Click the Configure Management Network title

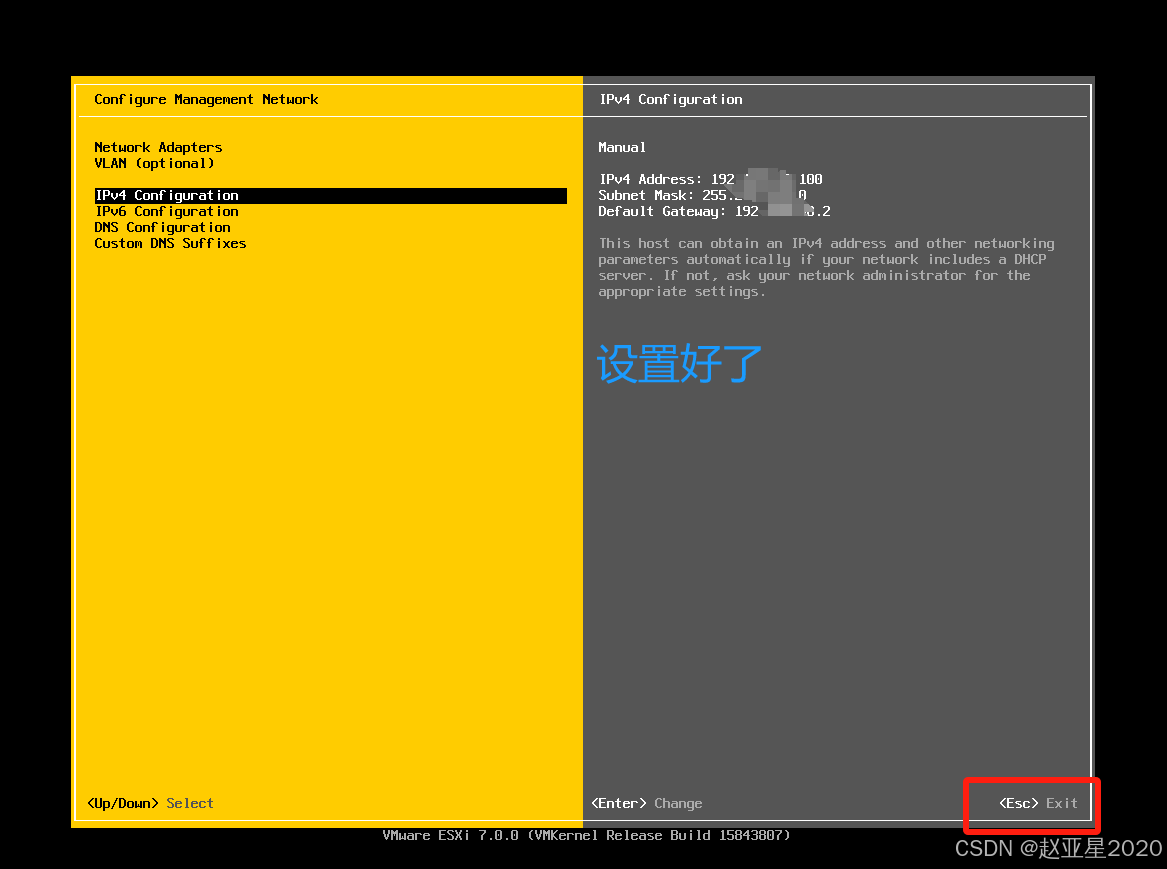click(x=206, y=100)
